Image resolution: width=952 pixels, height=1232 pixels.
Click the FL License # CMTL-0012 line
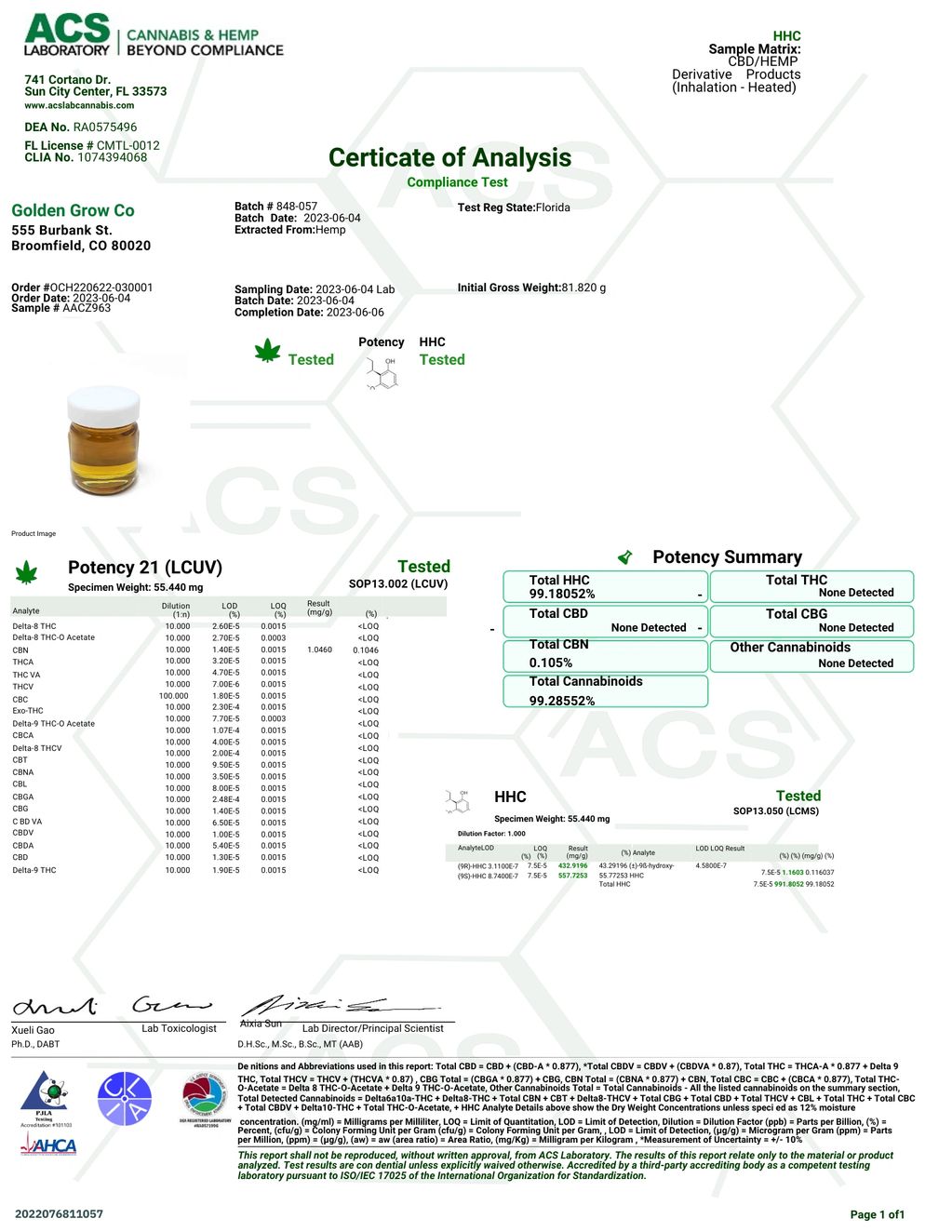coord(92,145)
